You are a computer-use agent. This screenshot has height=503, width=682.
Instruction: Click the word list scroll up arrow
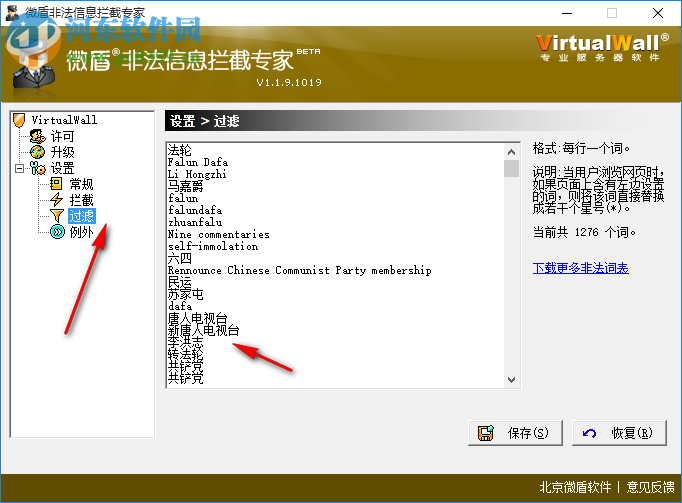point(512,152)
